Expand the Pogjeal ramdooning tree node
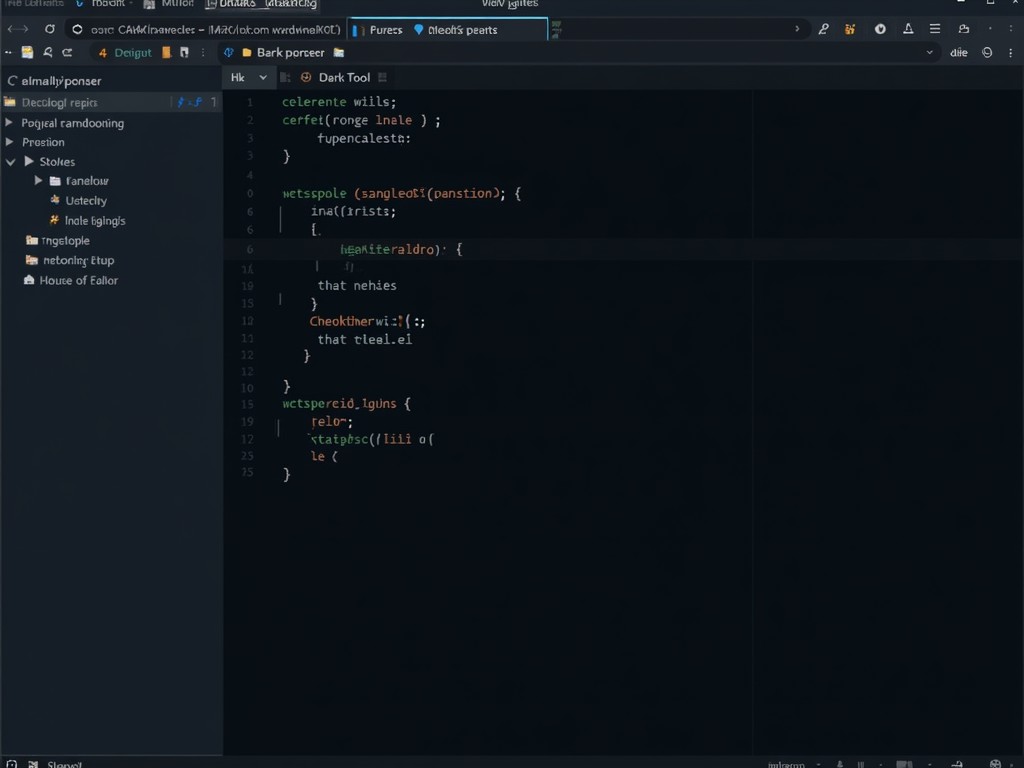The height and width of the screenshot is (768, 1024). click(10, 123)
